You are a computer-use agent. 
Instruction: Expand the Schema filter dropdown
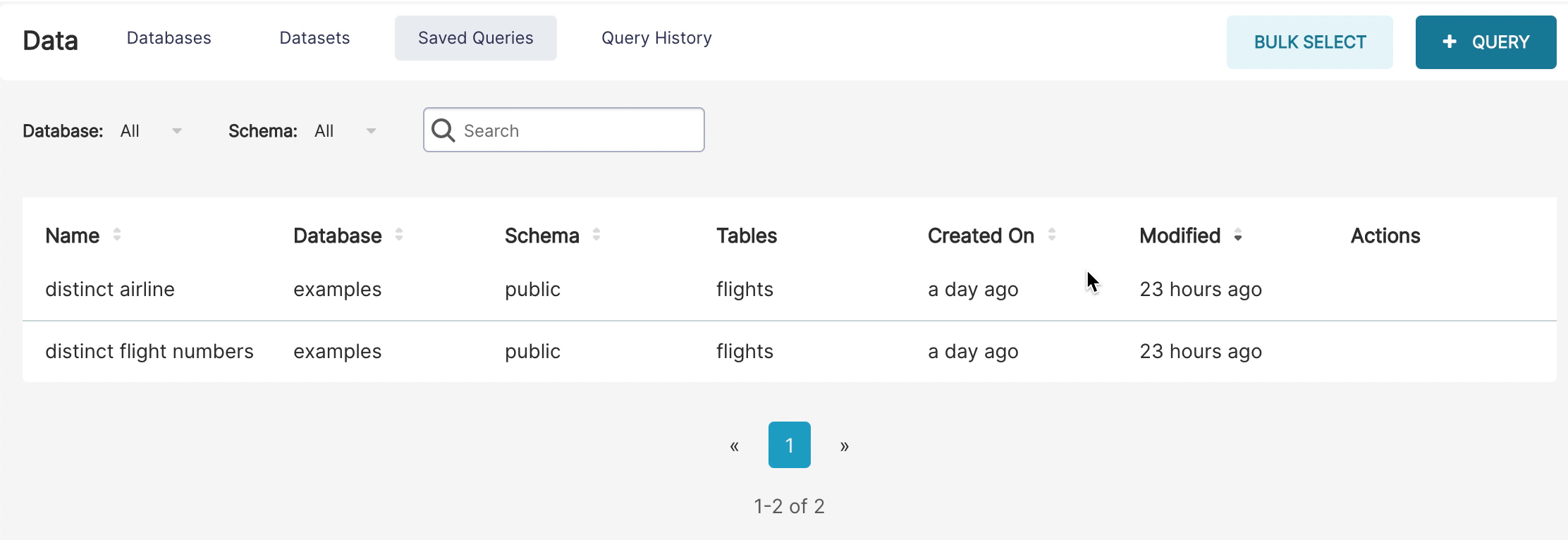click(x=345, y=131)
